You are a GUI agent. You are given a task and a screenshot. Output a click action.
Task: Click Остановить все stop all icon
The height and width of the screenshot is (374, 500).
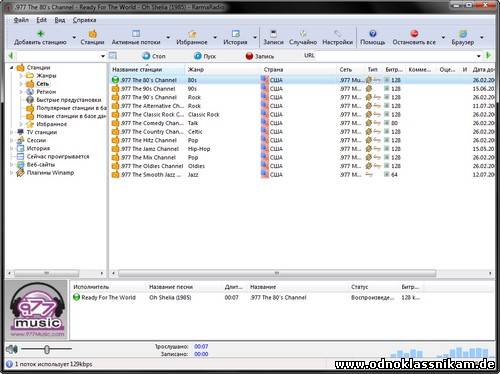click(414, 33)
